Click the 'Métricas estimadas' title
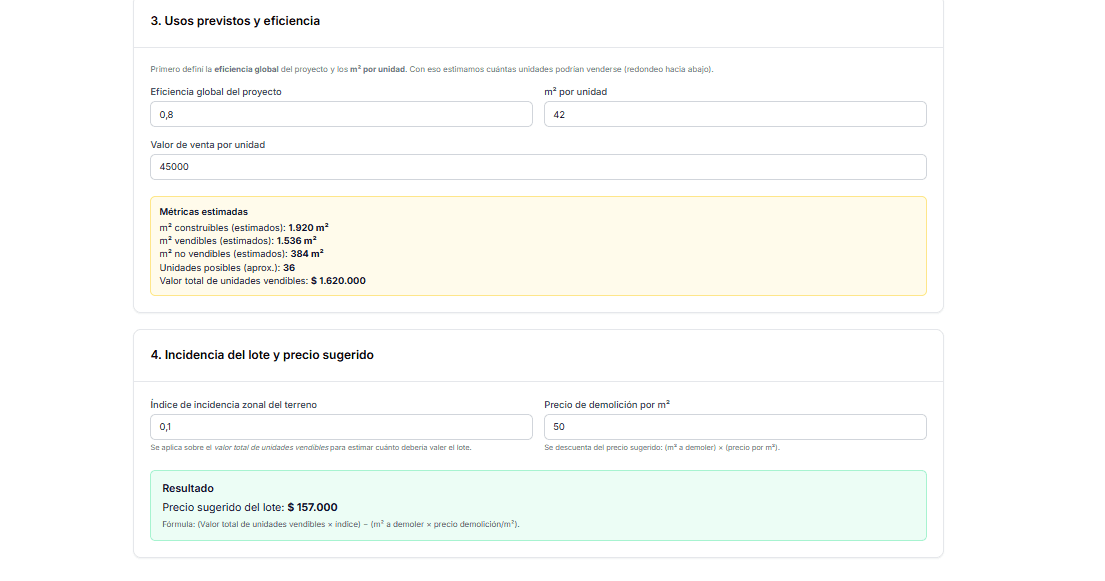Image resolution: width=1105 pixels, height=581 pixels. pyautogui.click(x=204, y=212)
